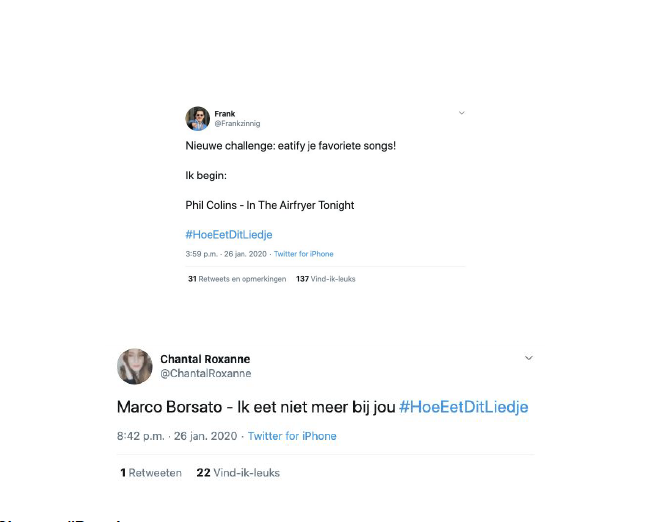Open Frank's profile picture
This screenshot has width=668, height=522.
[x=198, y=118]
